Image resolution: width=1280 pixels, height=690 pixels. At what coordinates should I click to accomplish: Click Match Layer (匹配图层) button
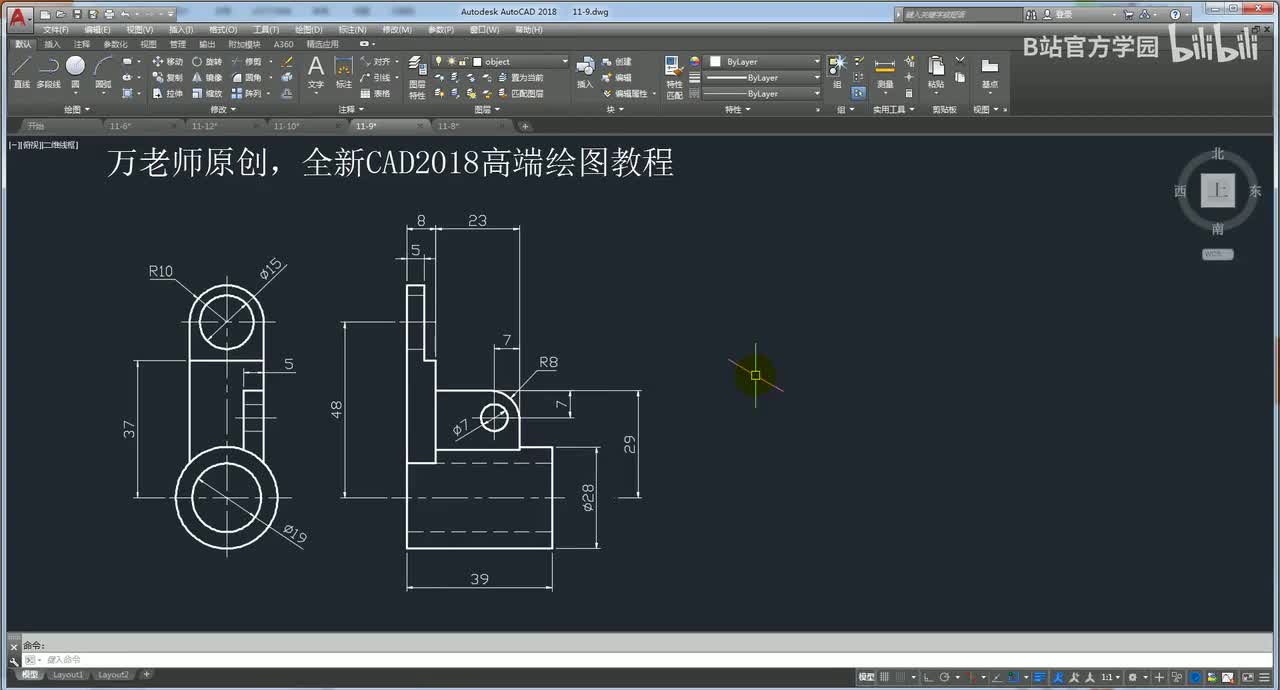coord(519,93)
